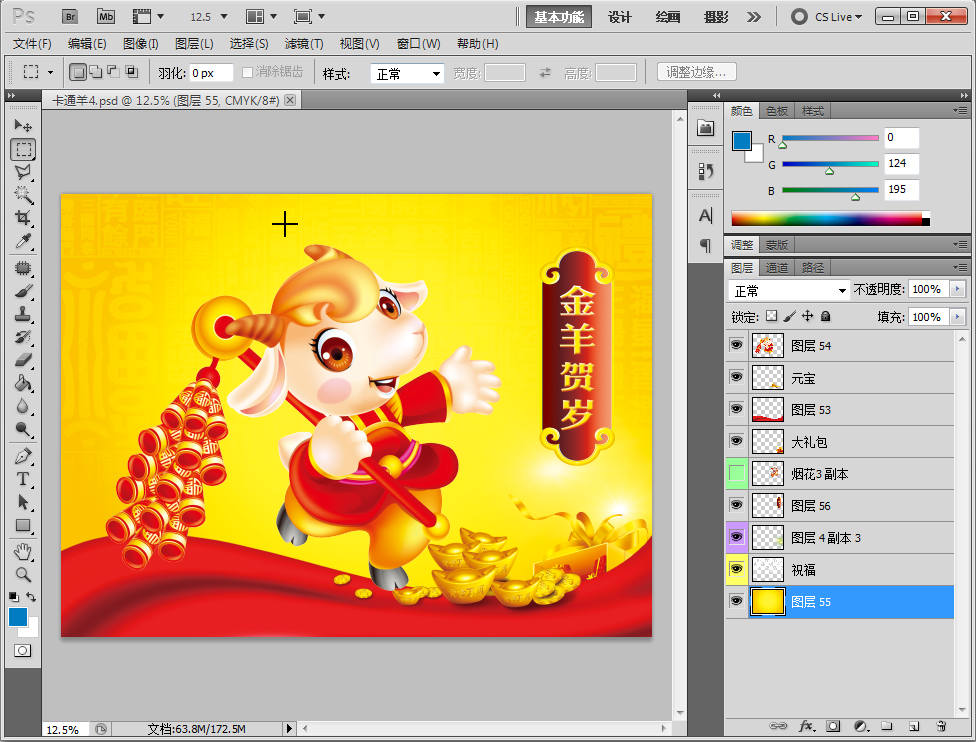Toggle Quick Mask mode
Screen dimensions: 976x742
(x=22, y=650)
